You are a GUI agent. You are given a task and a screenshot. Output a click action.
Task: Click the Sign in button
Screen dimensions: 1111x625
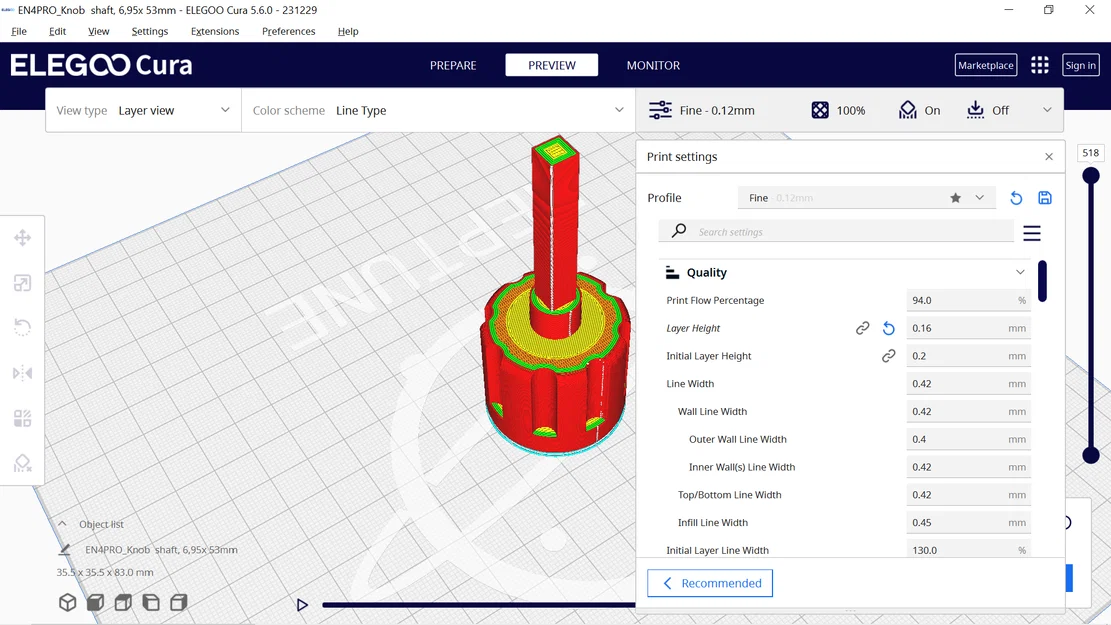click(1081, 65)
